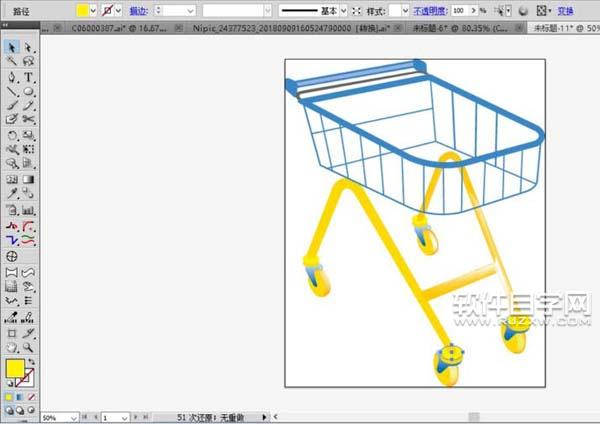Viewport: 600px width, 424px height.
Task: Enable Draw Normal mode
Action: 9,410
